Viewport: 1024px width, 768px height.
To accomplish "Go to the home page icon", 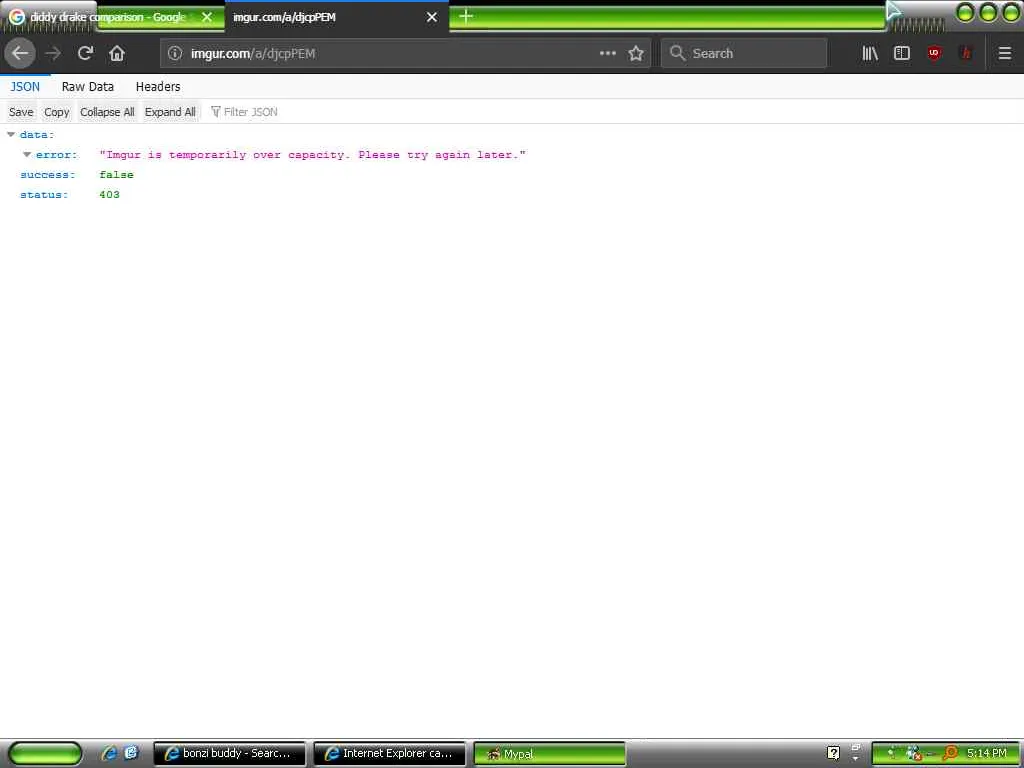I will click(x=117, y=53).
